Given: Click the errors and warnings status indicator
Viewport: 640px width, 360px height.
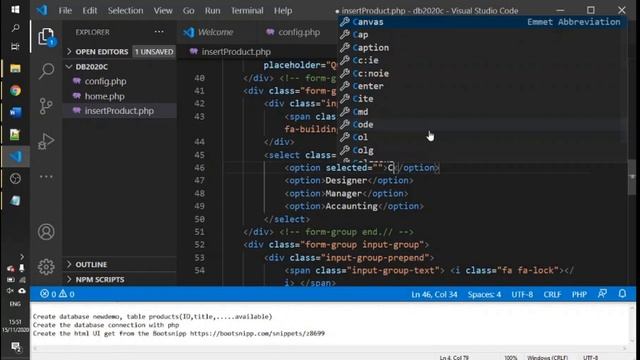Looking at the screenshot, I should pos(57,294).
